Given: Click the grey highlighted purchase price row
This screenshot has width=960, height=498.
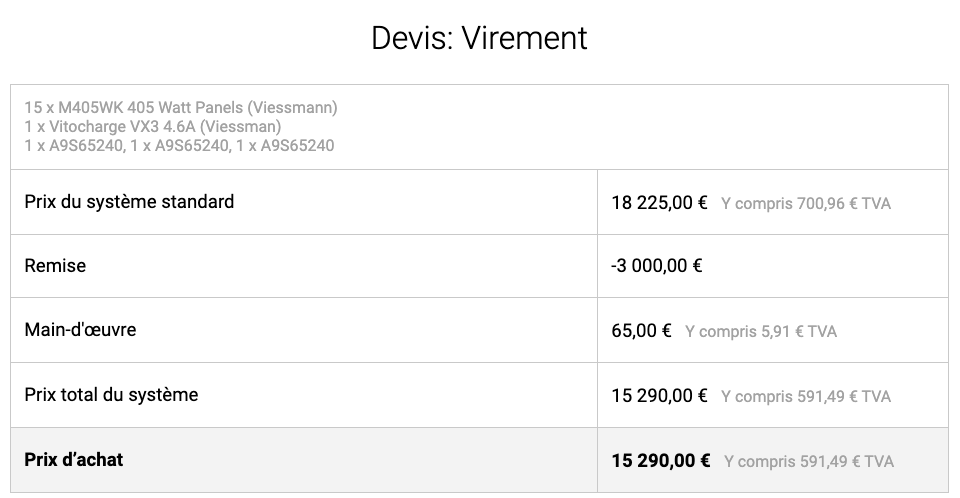Looking at the screenshot, I should pyautogui.click(x=479, y=460).
